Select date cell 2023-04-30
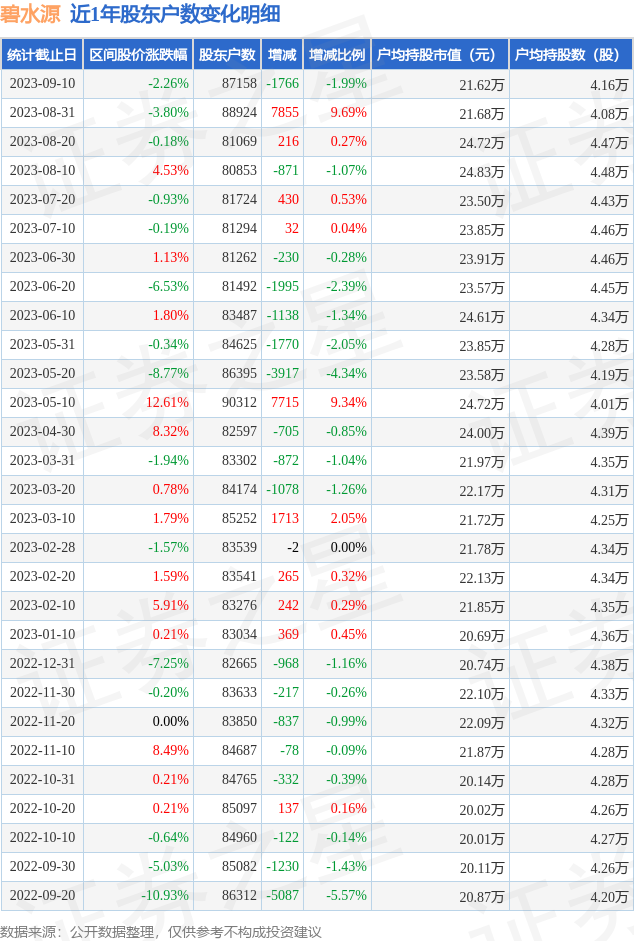The height and width of the screenshot is (941, 634). (x=43, y=431)
